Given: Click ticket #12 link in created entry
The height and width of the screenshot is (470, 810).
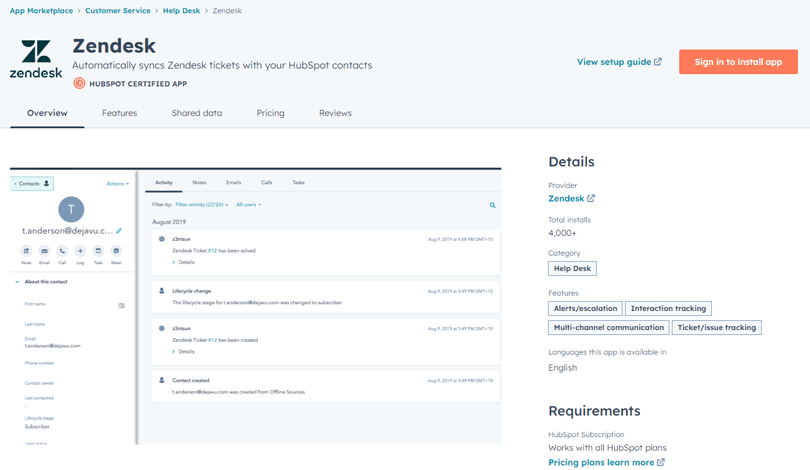Looking at the screenshot, I should click(212, 340).
